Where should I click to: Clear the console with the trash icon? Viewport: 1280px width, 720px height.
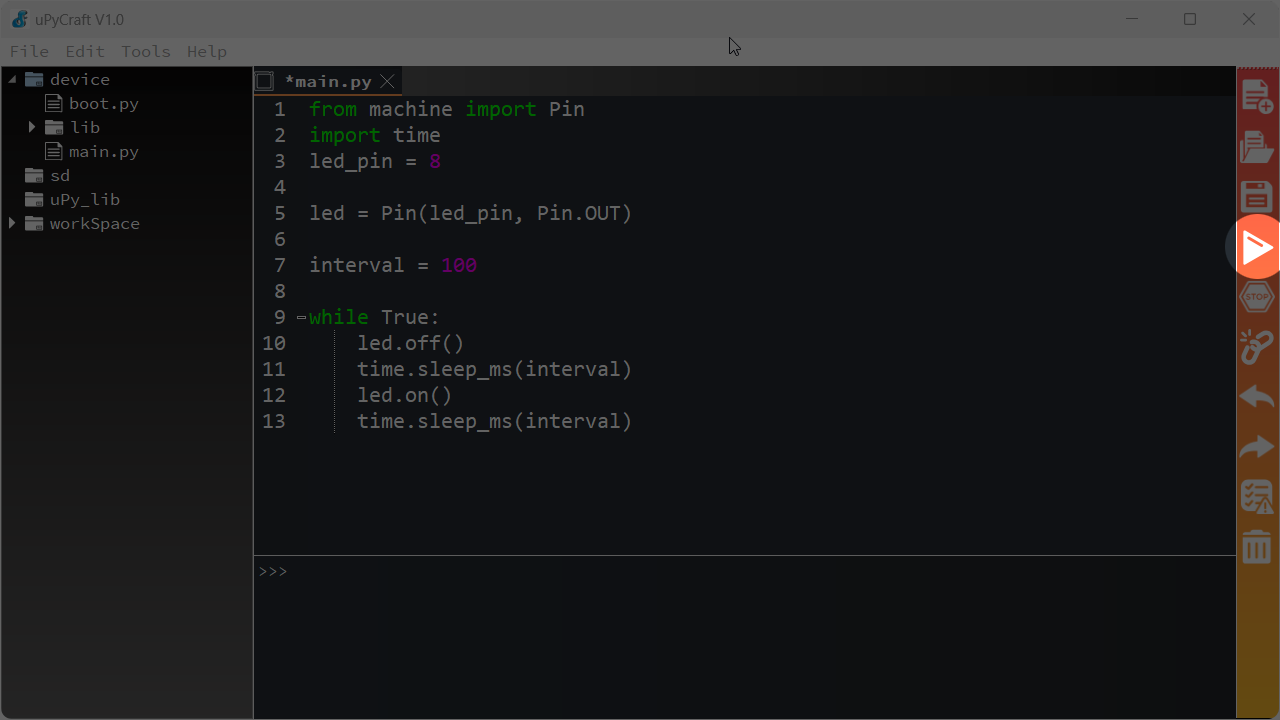(1256, 546)
